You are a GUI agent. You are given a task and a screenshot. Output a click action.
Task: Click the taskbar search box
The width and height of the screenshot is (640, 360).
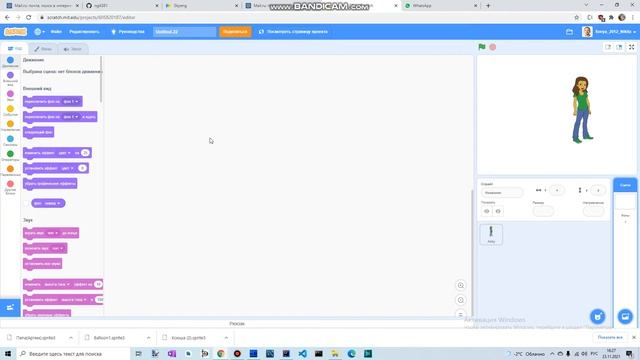pos(73,353)
